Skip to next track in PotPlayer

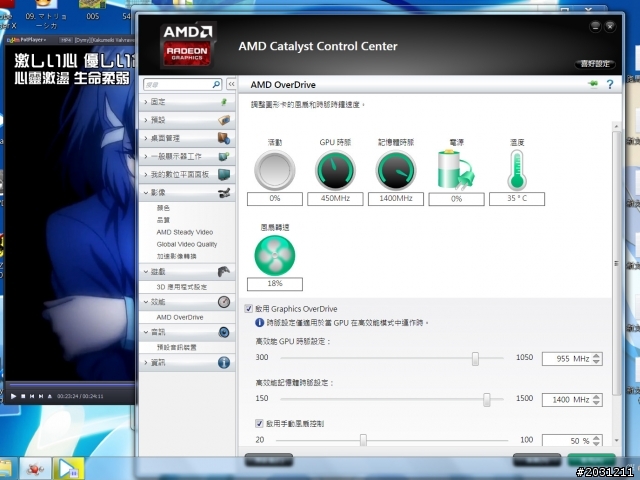[41, 396]
